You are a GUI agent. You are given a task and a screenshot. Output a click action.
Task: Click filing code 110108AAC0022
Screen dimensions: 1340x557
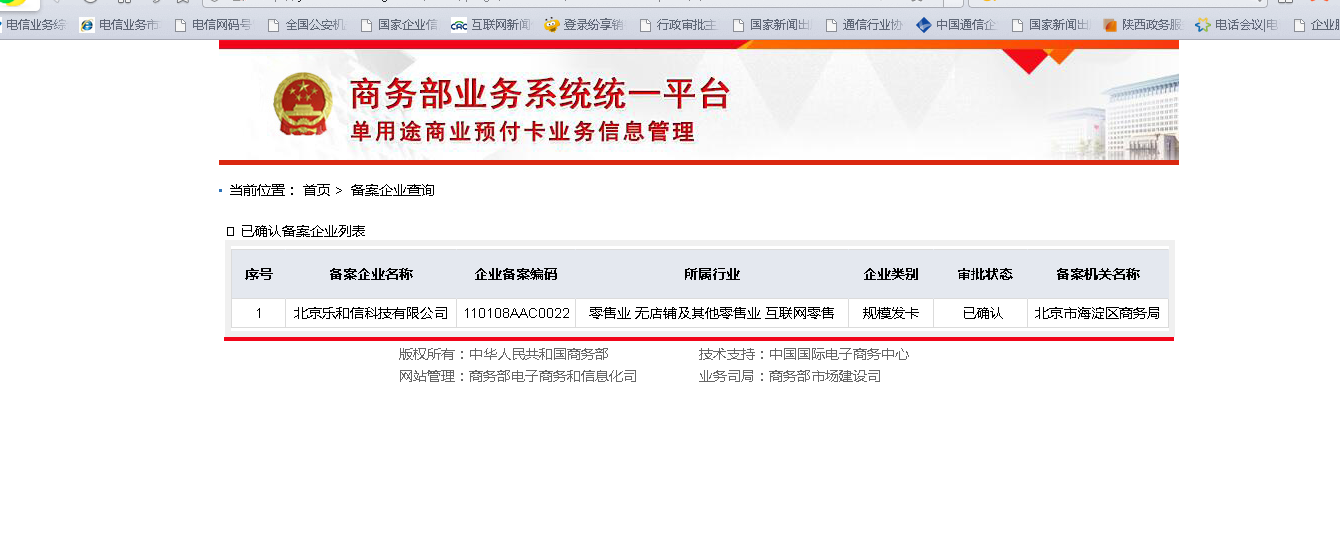[517, 313]
